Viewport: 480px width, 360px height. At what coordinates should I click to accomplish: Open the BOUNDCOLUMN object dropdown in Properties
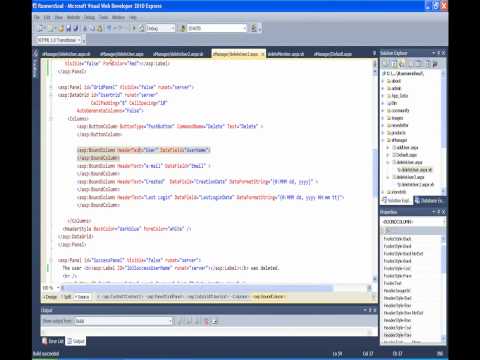click(413, 222)
